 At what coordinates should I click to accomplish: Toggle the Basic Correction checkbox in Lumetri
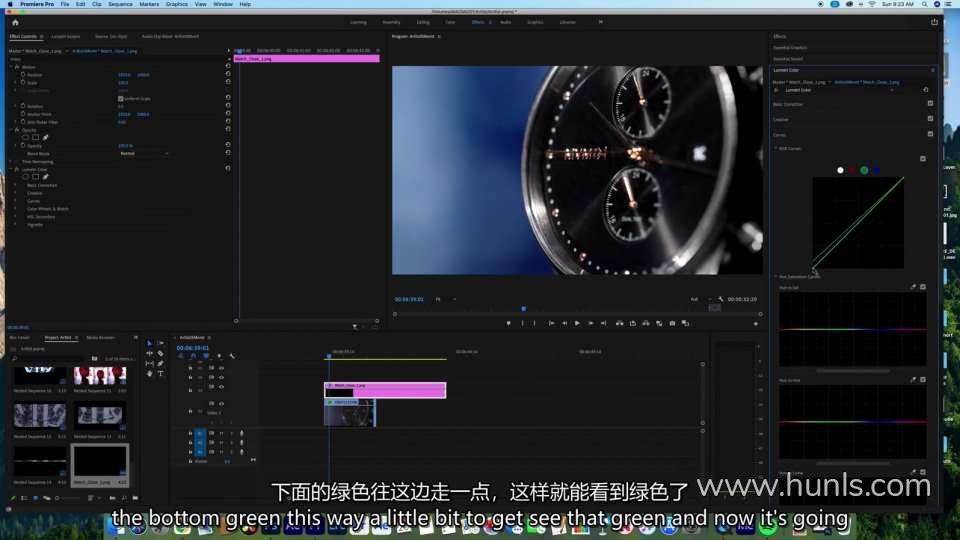(930, 104)
